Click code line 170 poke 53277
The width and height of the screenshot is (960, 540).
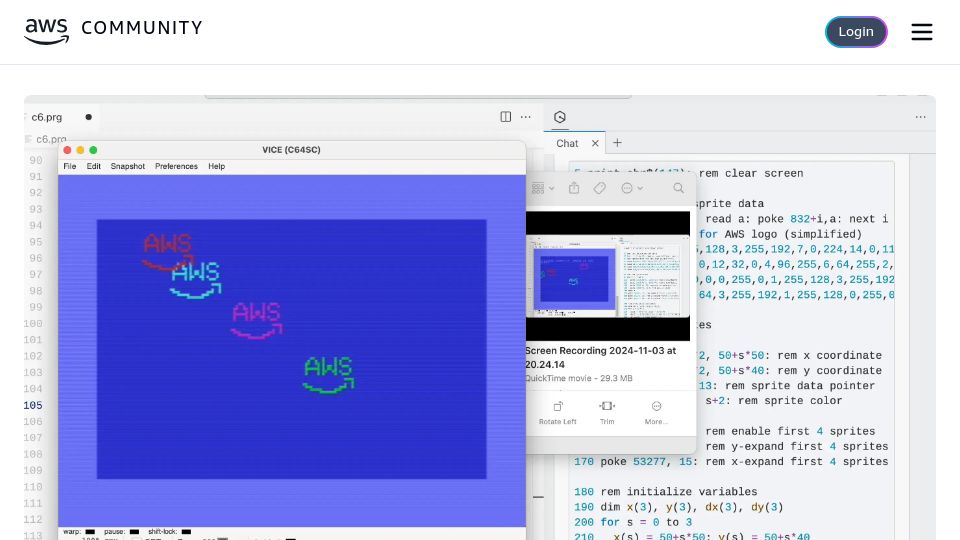[x=731, y=462]
